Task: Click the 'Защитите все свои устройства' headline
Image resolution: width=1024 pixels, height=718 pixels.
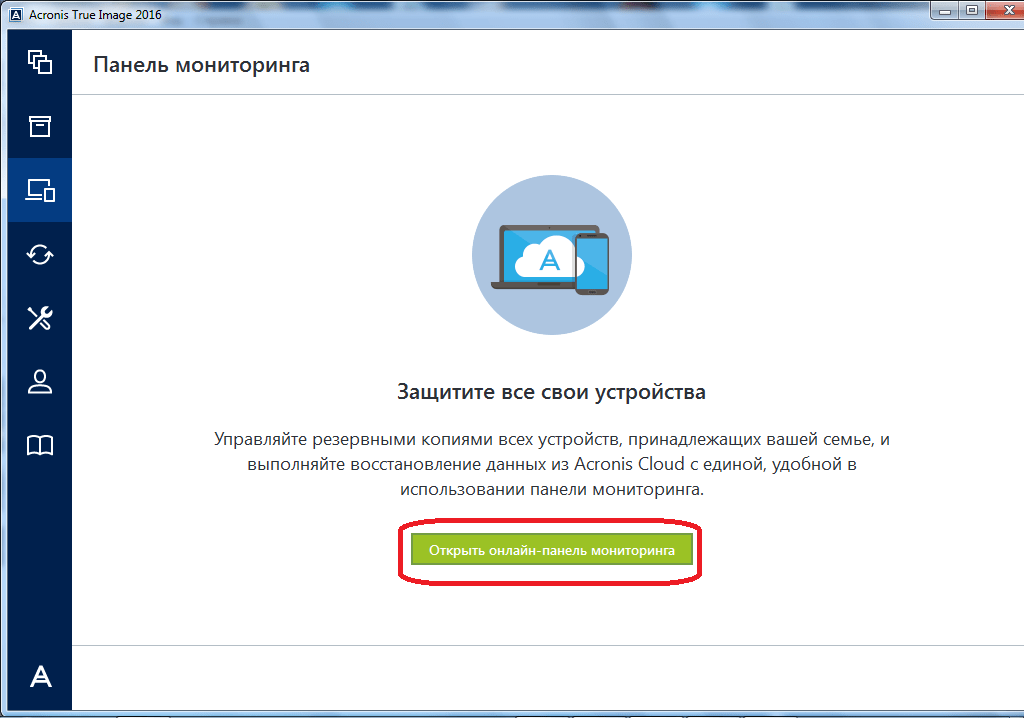Action: pyautogui.click(x=551, y=391)
